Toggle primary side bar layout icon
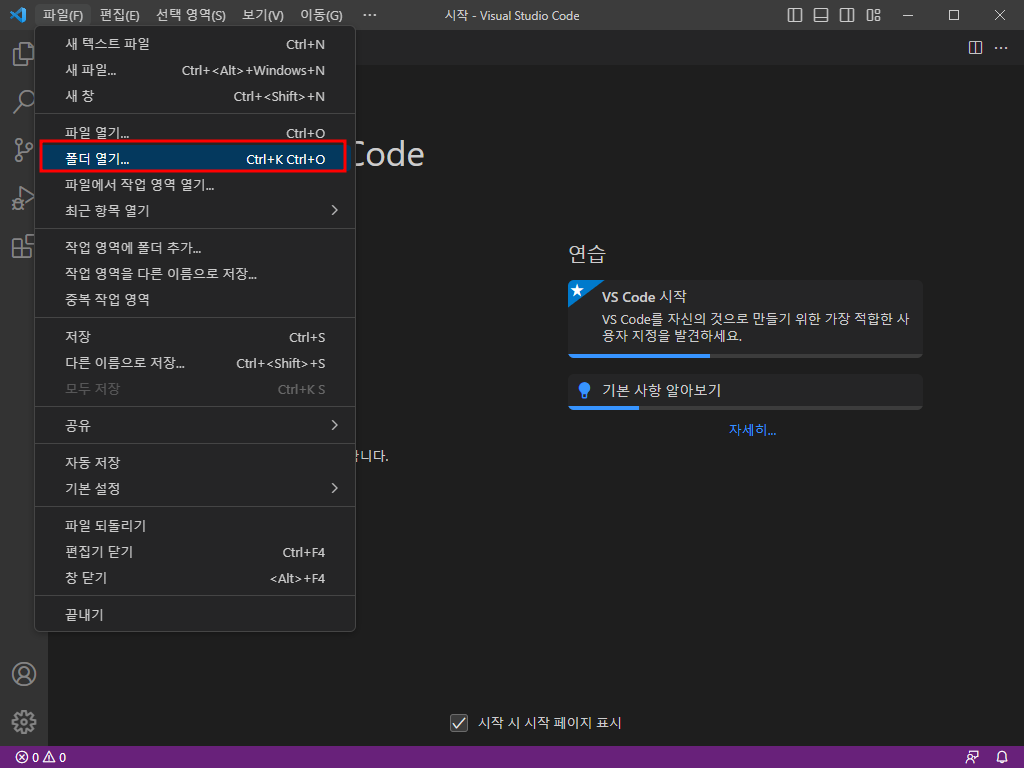Screen dimensions: 1024x768 tap(795, 15)
